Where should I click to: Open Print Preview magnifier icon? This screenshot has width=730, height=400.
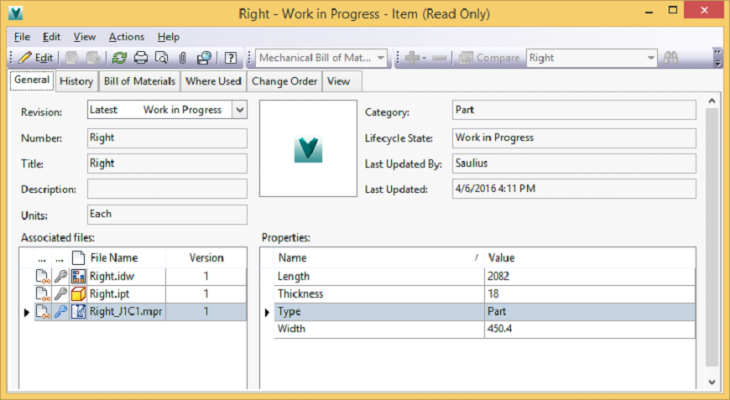coord(162,58)
